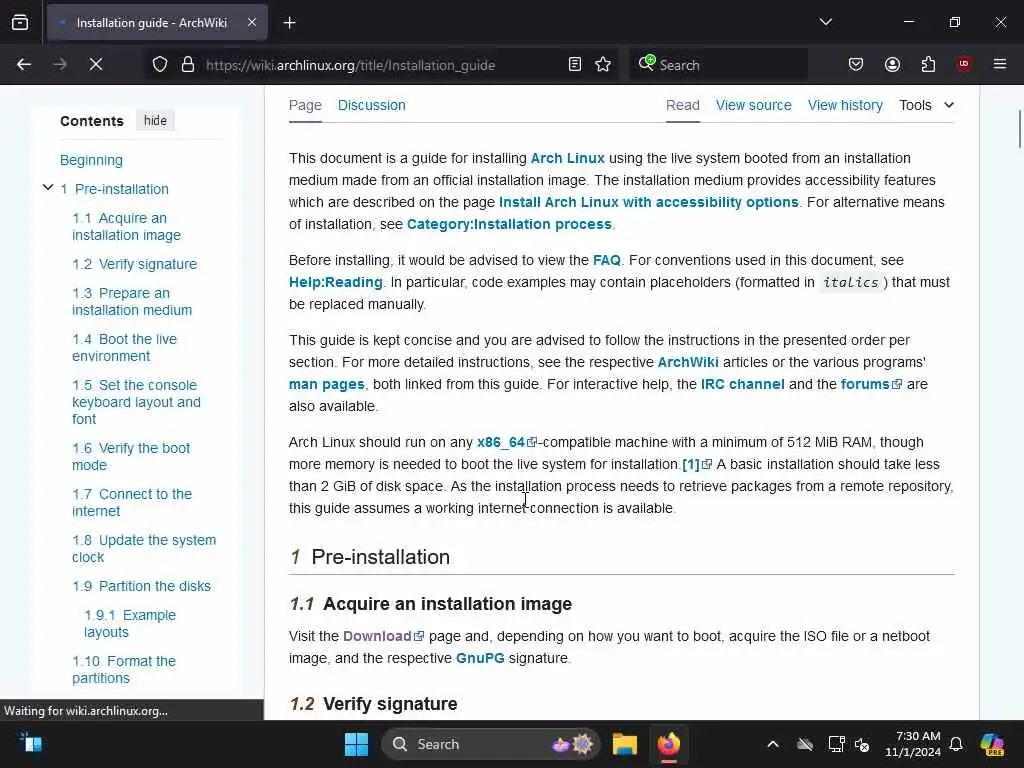The image size is (1024, 768).
Task: Open Firefox View tab overview icon
Action: pyautogui.click(x=20, y=23)
